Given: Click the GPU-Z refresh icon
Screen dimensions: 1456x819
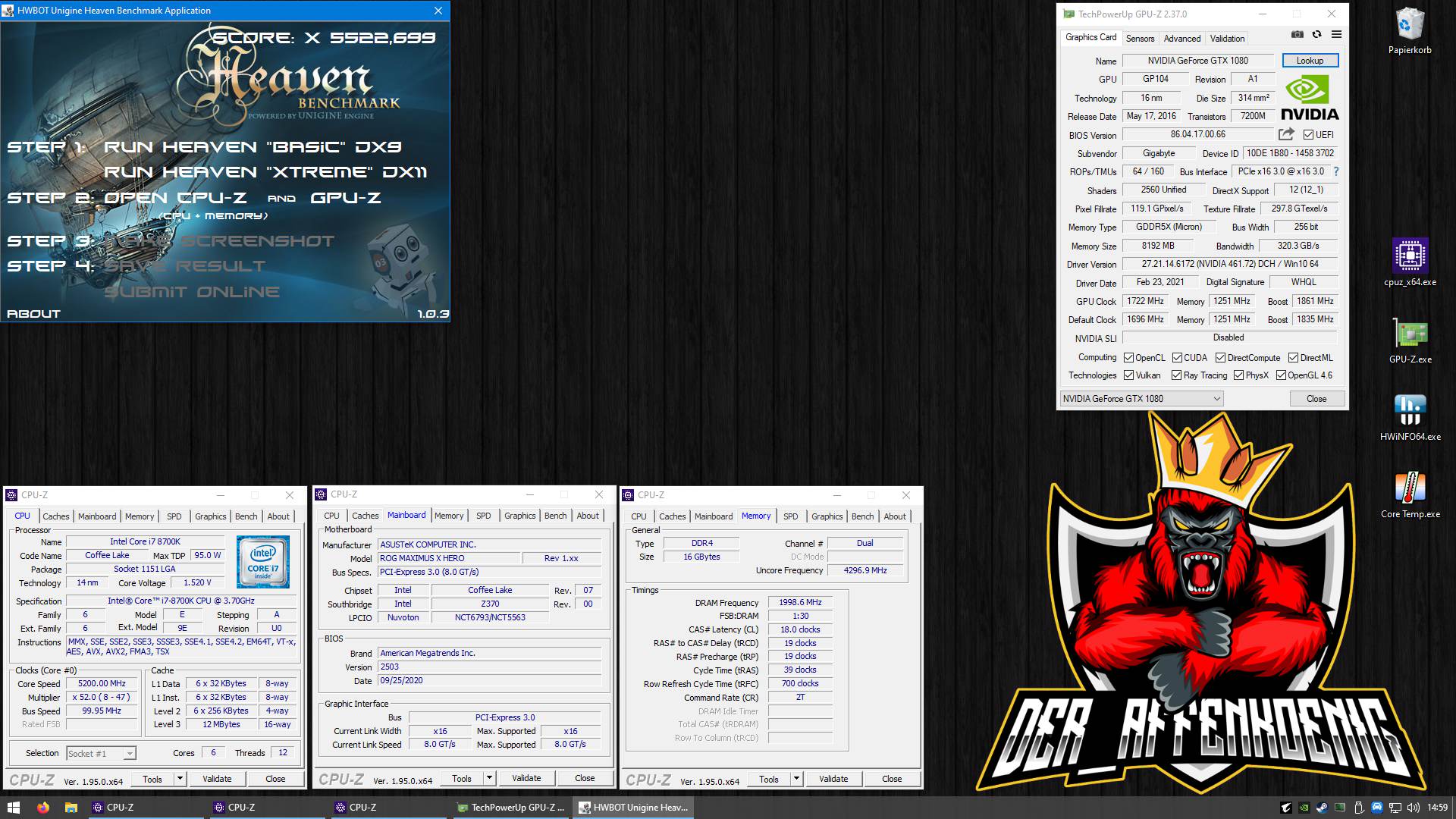Looking at the screenshot, I should (1317, 35).
